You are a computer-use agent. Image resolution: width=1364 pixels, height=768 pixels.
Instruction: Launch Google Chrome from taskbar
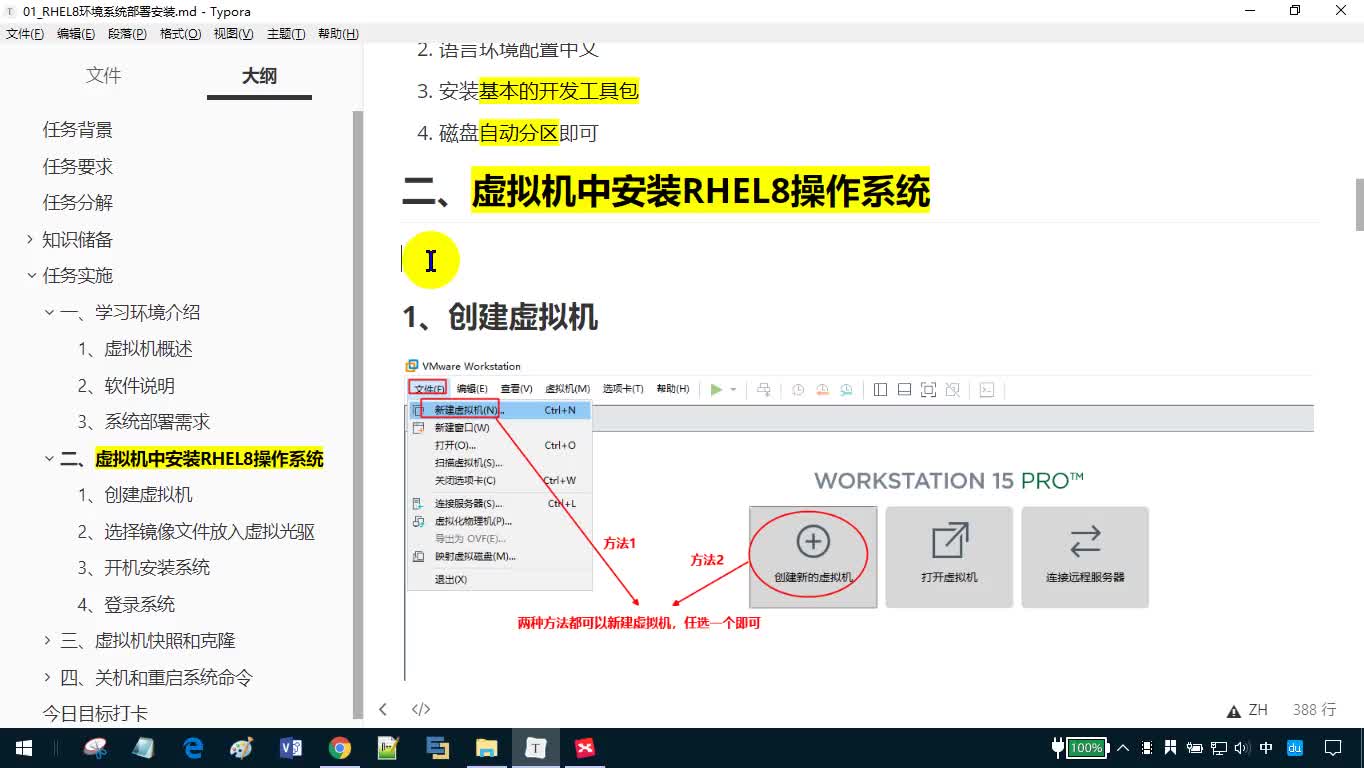[x=340, y=748]
